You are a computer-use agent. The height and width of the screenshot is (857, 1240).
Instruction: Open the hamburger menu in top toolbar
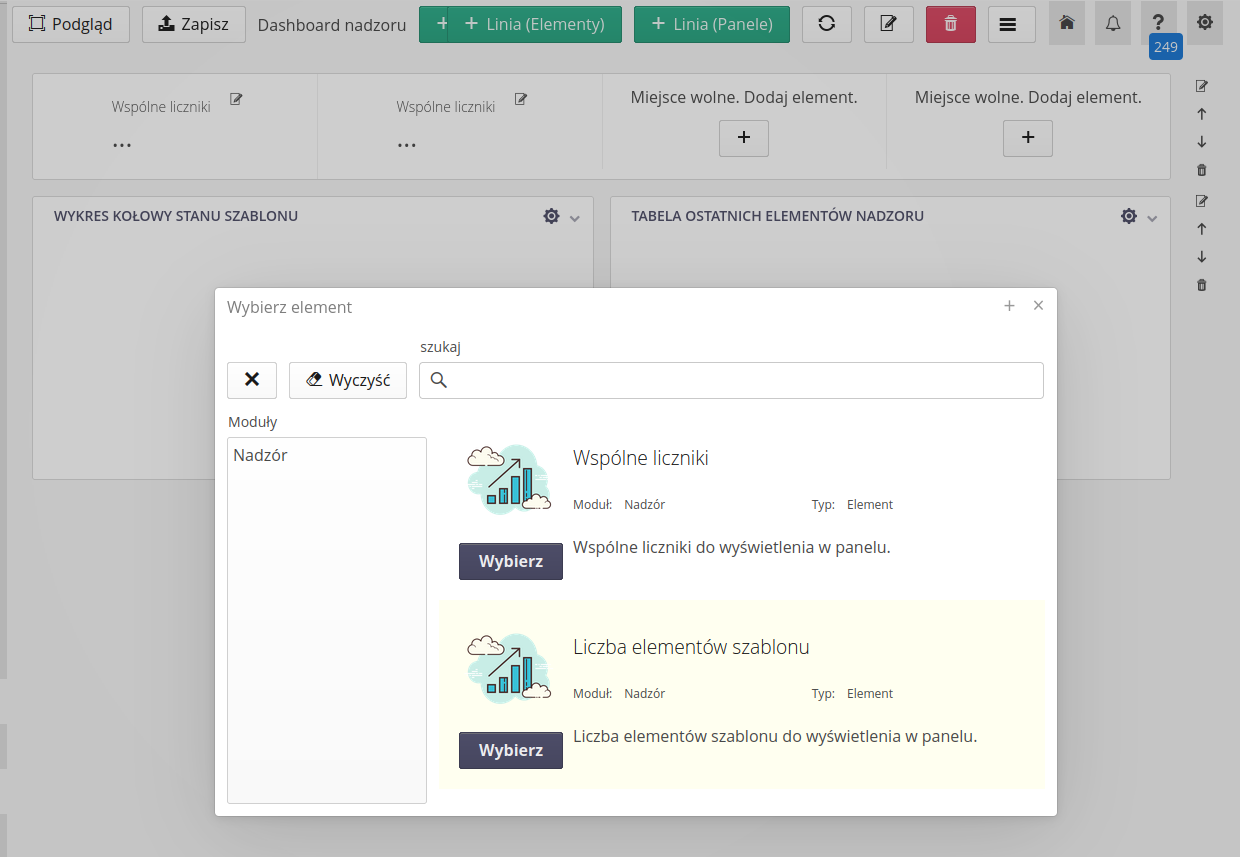coord(1011,24)
